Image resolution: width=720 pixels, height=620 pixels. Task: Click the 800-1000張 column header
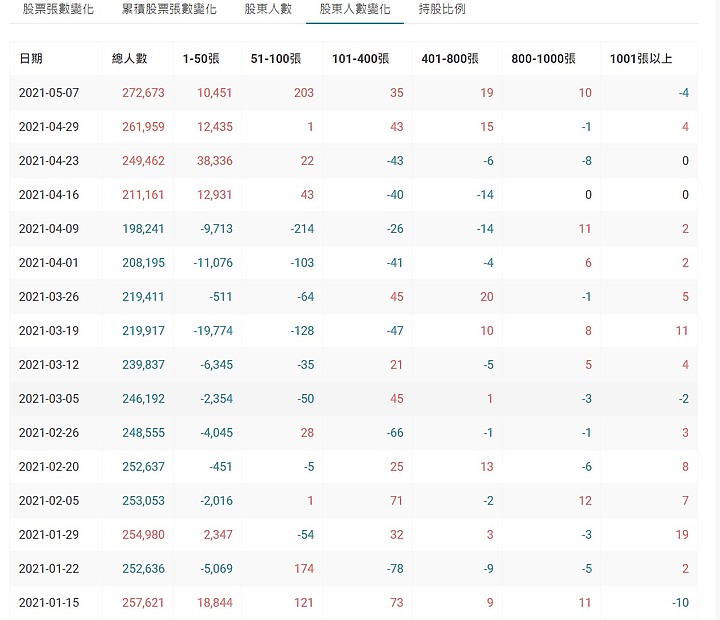(543, 58)
